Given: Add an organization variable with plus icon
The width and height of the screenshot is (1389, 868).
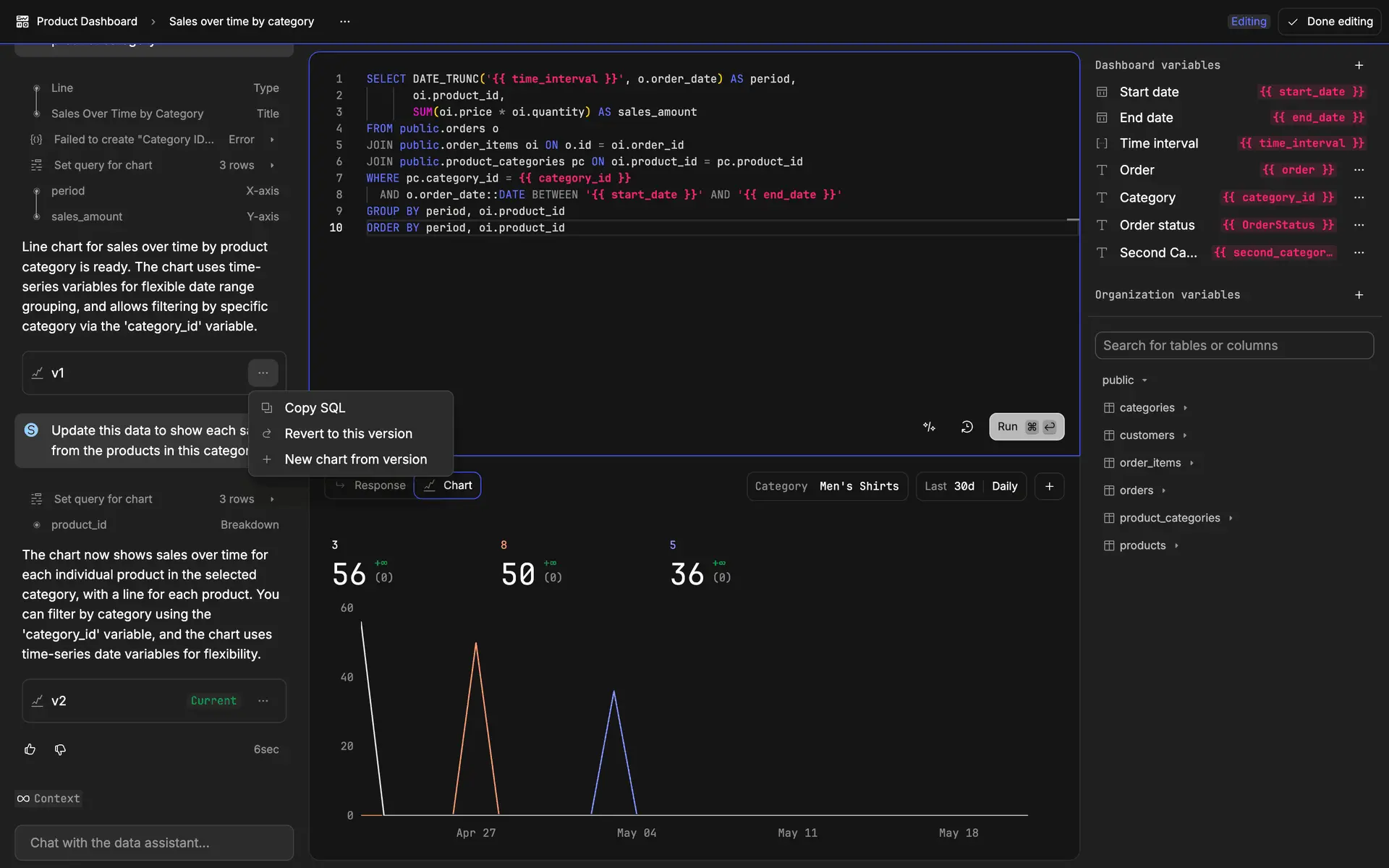Looking at the screenshot, I should [x=1359, y=295].
